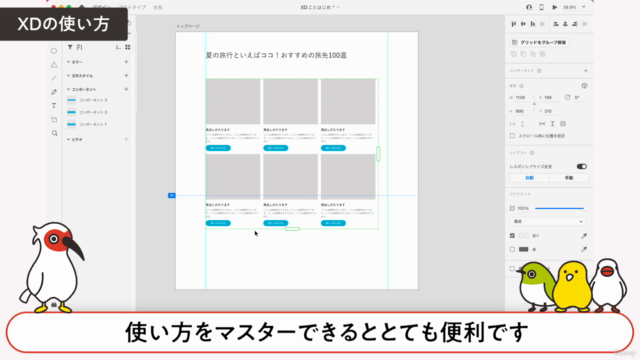Add video with plus beside ビデオ
This screenshot has height=360, width=640.
(126, 139)
